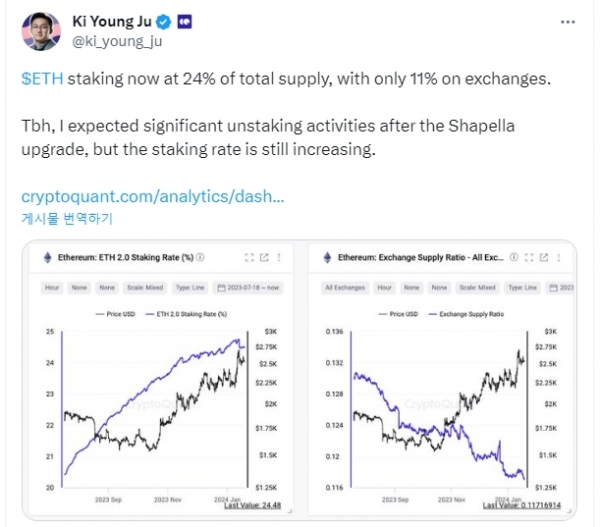
Task: Open the All Exchanges dropdown
Action: coord(345,287)
